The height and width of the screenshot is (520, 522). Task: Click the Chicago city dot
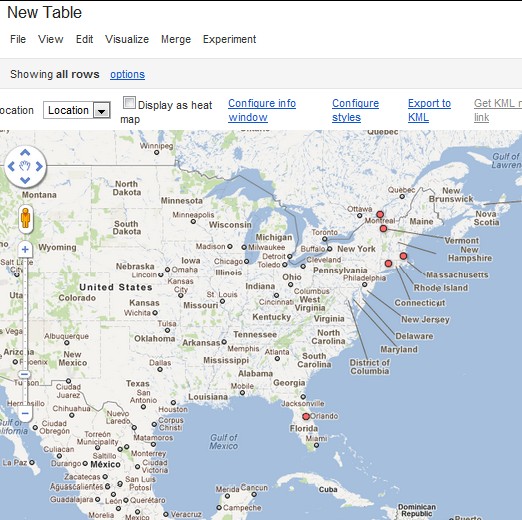click(x=246, y=262)
